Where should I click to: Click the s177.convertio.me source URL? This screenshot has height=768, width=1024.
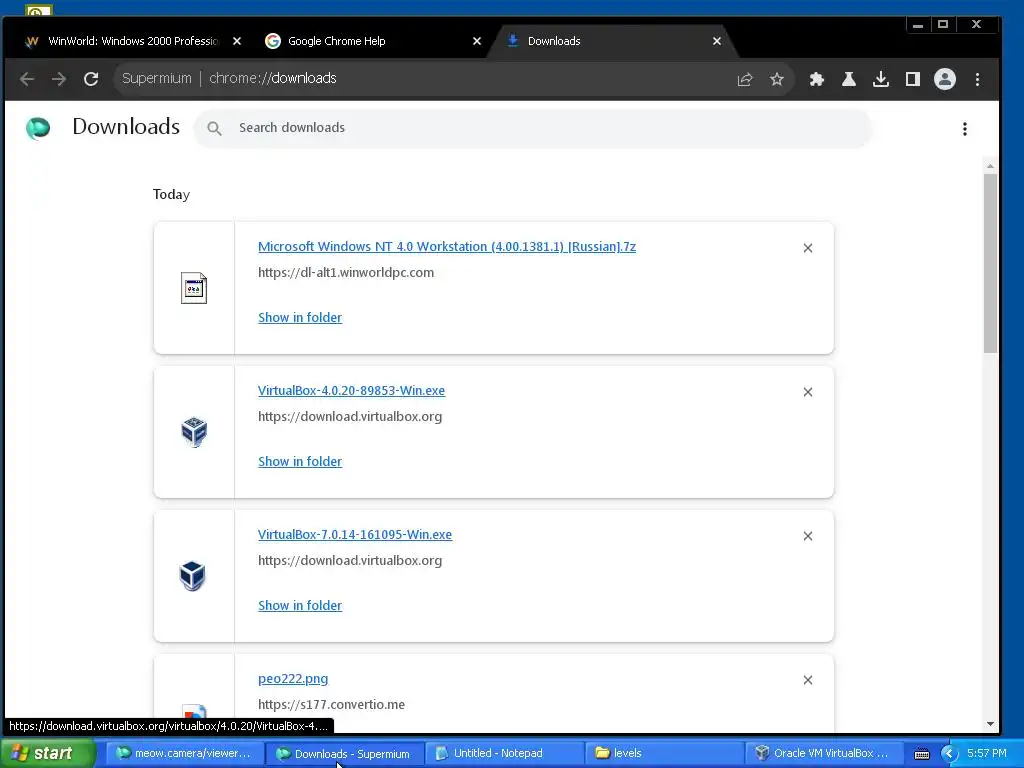pos(331,705)
